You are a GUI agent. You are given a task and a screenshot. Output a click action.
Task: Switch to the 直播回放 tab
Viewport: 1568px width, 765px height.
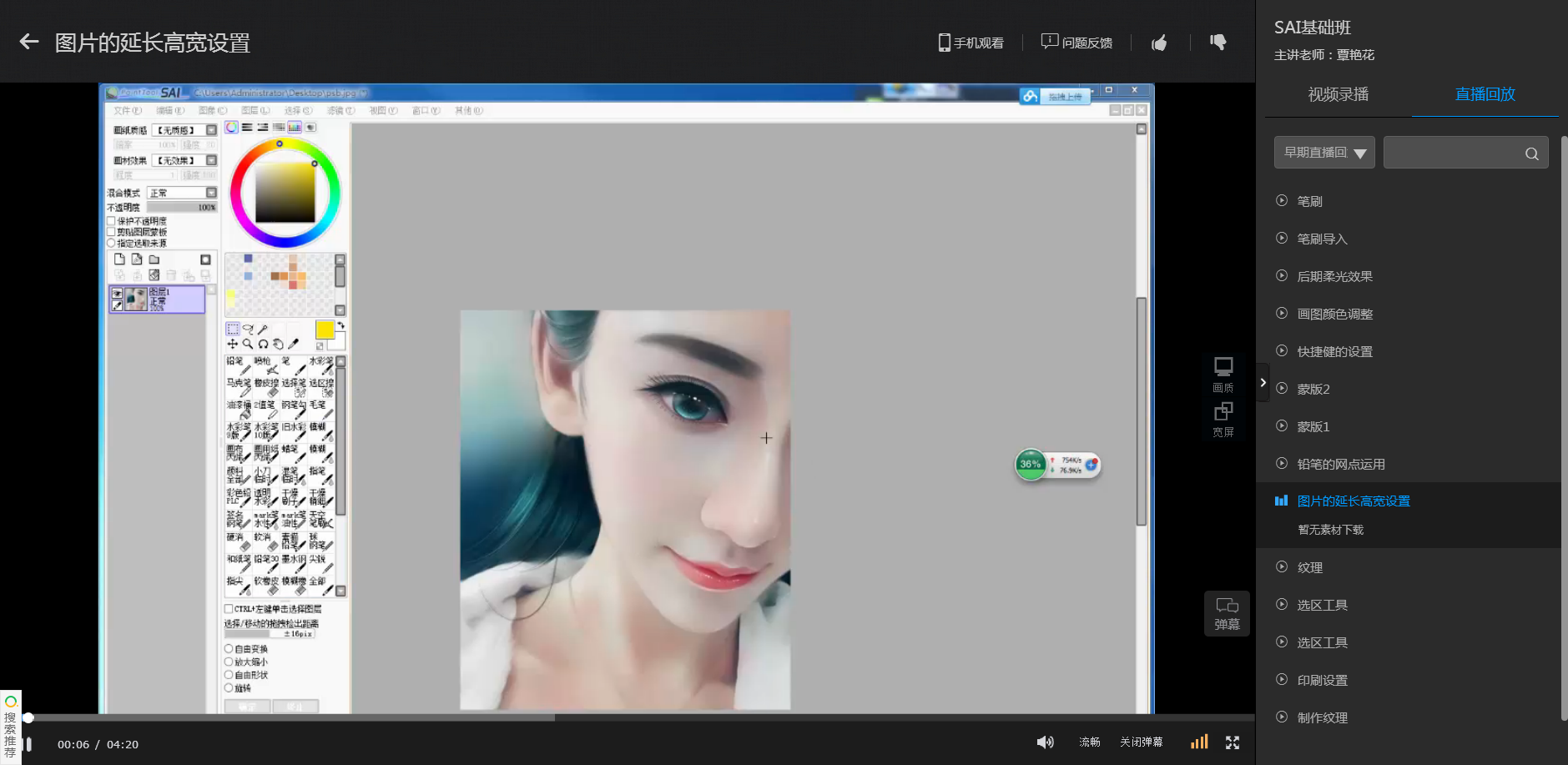1485,94
